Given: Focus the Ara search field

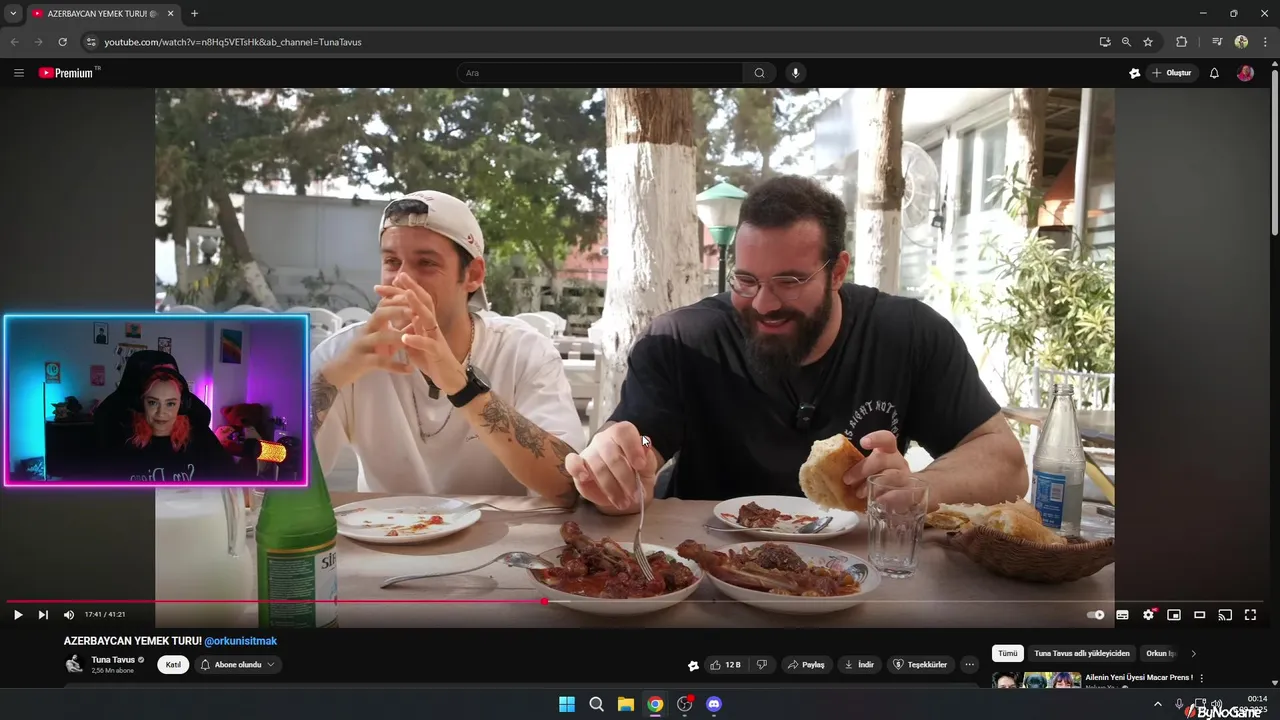Looking at the screenshot, I should (x=600, y=73).
